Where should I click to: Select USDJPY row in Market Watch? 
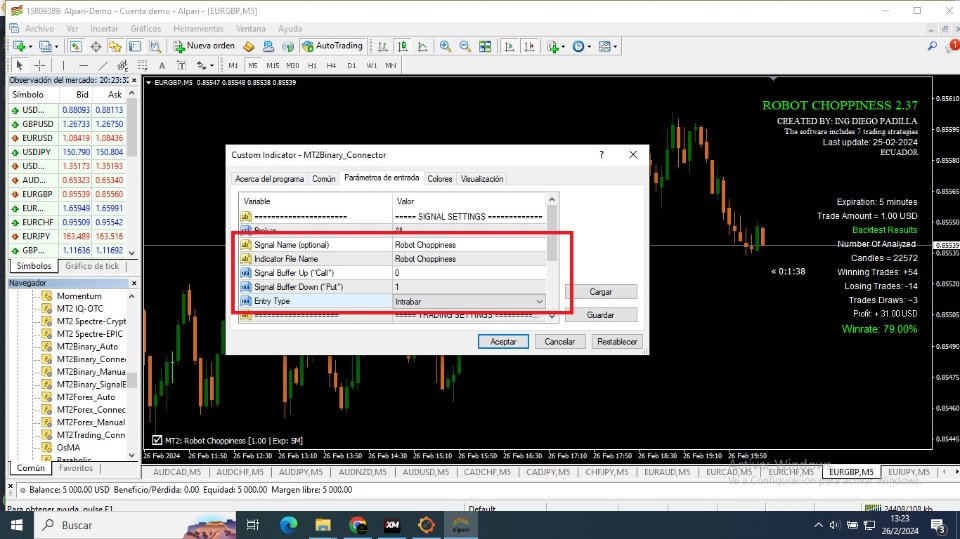[x=69, y=152]
